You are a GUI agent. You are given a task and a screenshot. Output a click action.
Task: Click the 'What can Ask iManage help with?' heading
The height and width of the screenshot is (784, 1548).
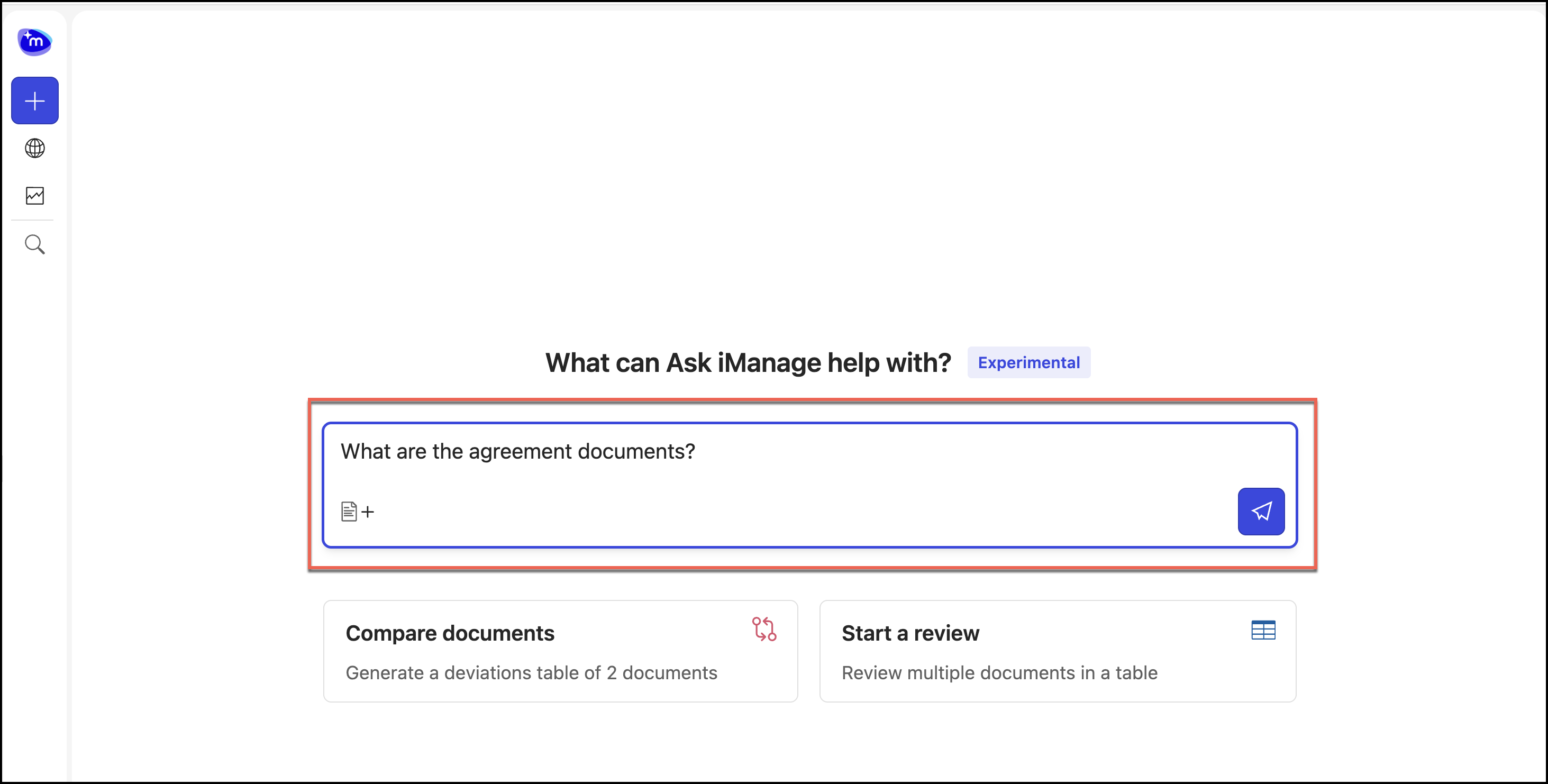[748, 363]
